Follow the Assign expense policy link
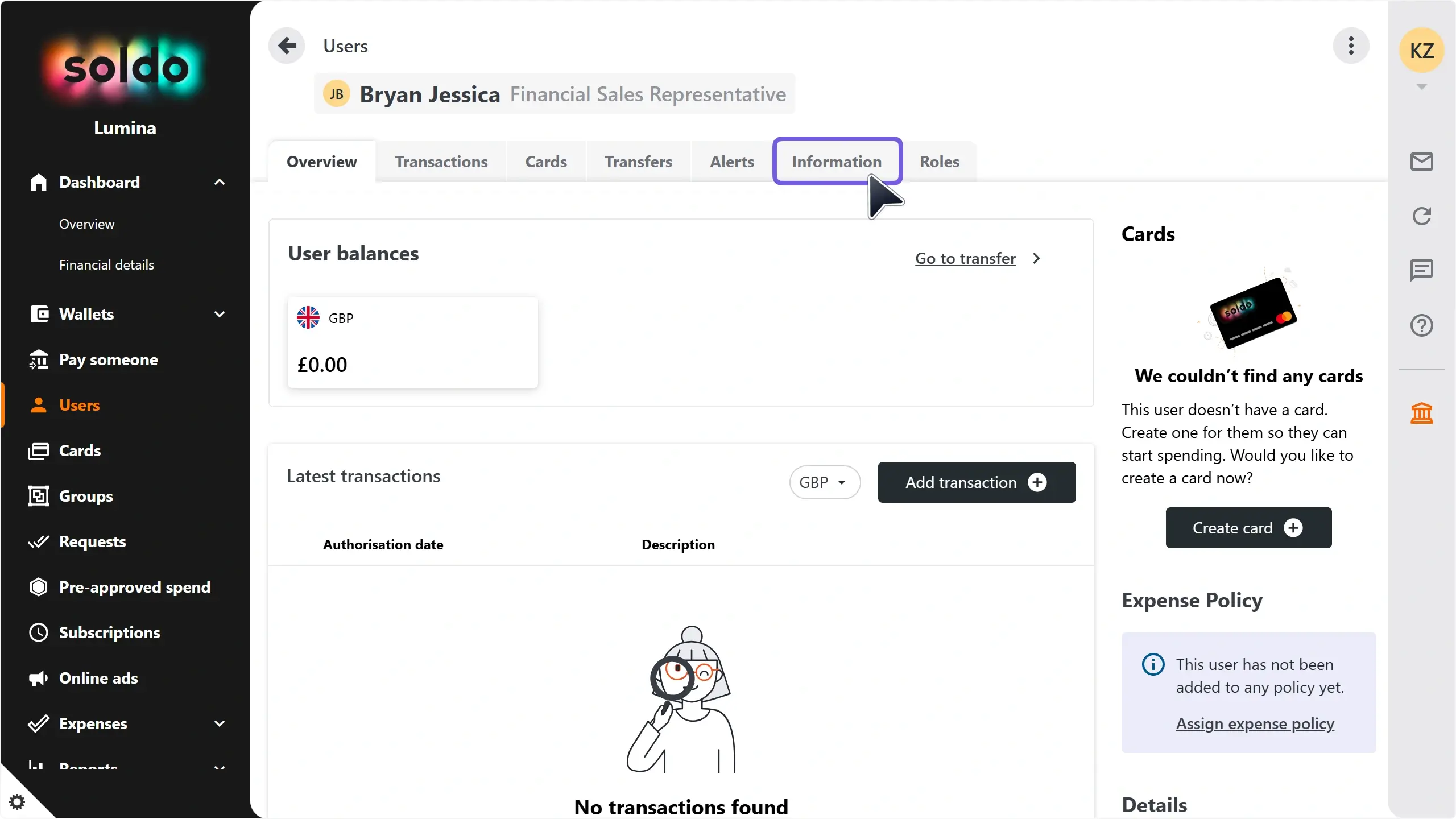Viewport: 1456px width, 819px height. click(1255, 723)
